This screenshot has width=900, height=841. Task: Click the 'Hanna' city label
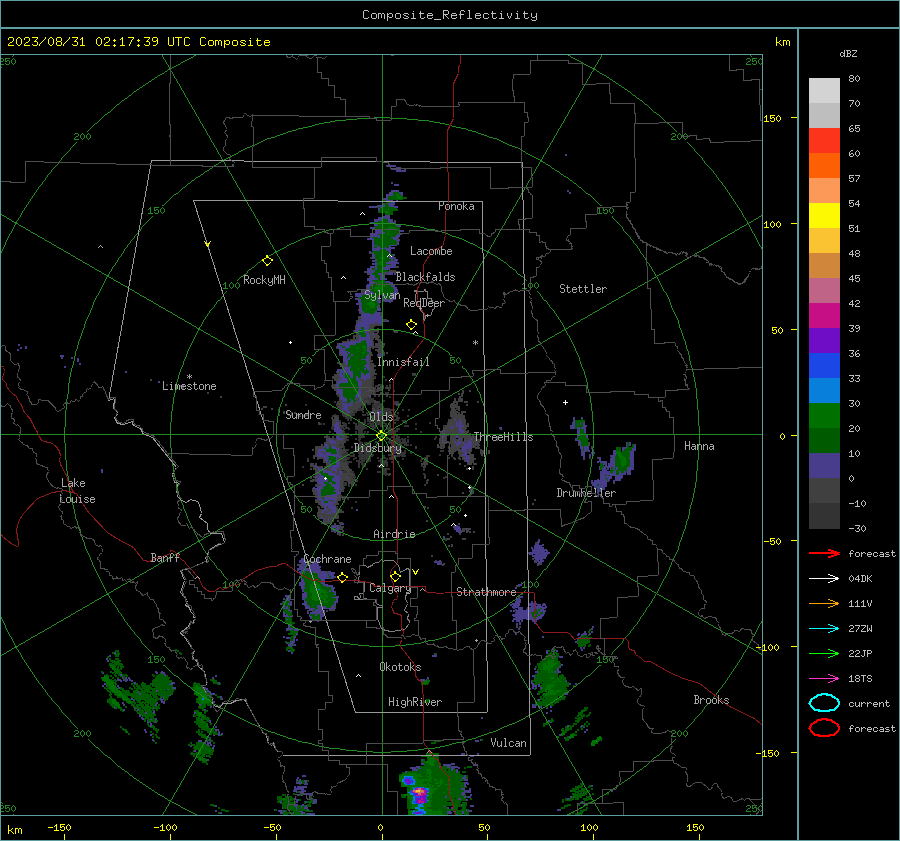pyautogui.click(x=699, y=446)
